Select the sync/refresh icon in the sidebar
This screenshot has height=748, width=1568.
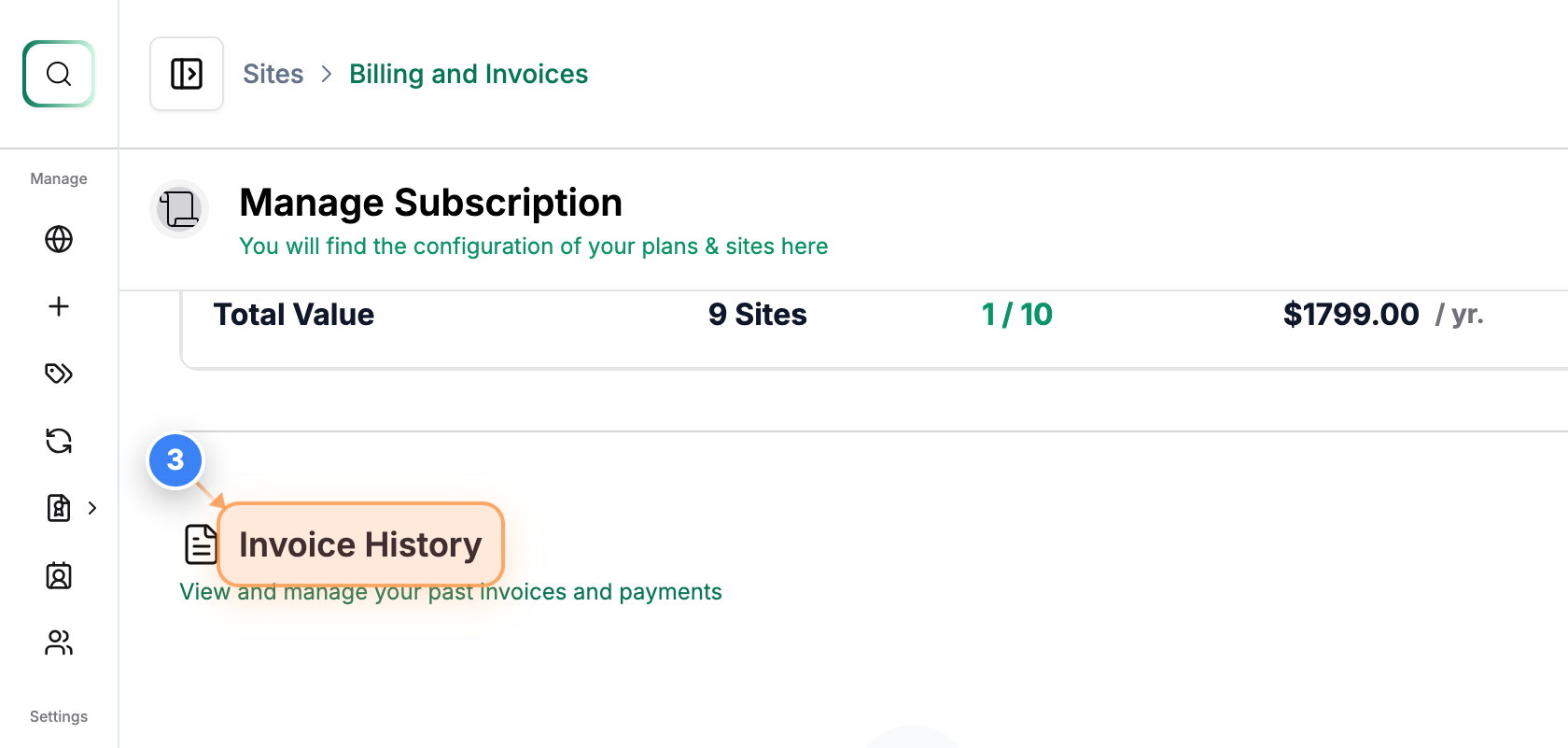[x=59, y=441]
